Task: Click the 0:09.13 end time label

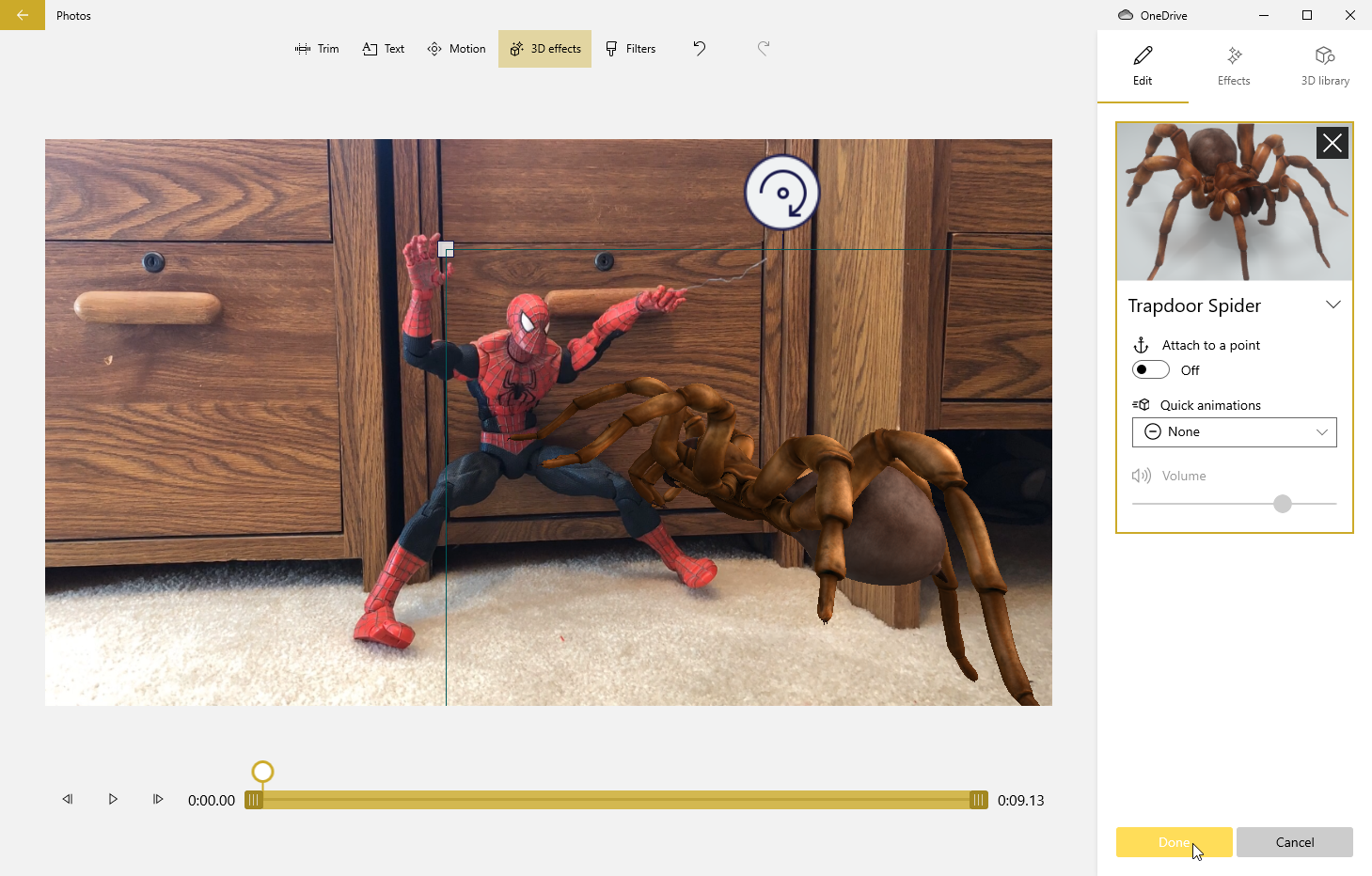Action: [x=1021, y=801]
